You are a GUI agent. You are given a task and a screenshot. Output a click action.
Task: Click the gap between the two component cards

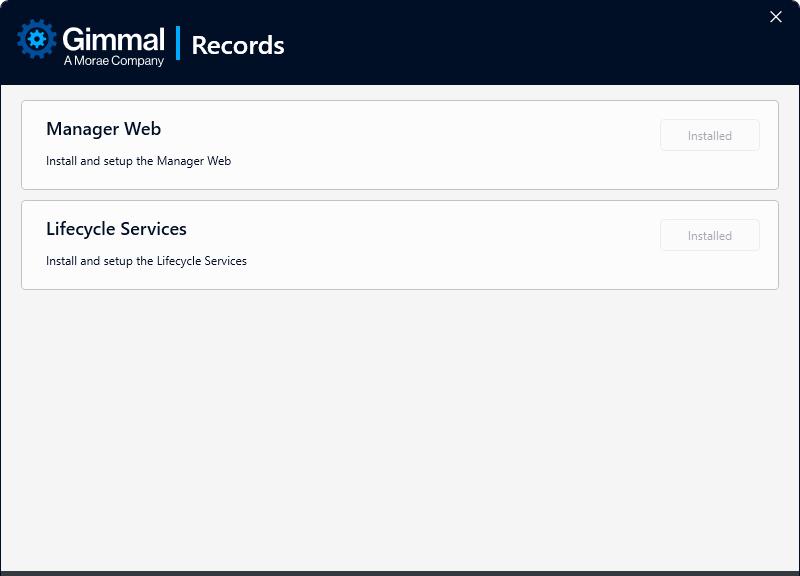click(x=400, y=195)
